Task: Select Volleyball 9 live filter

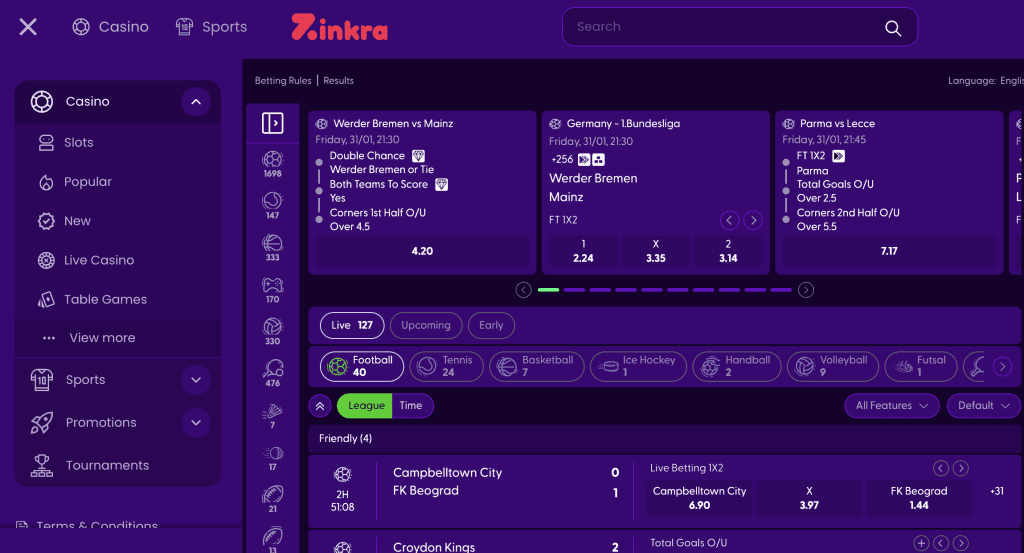Action: 833,366
